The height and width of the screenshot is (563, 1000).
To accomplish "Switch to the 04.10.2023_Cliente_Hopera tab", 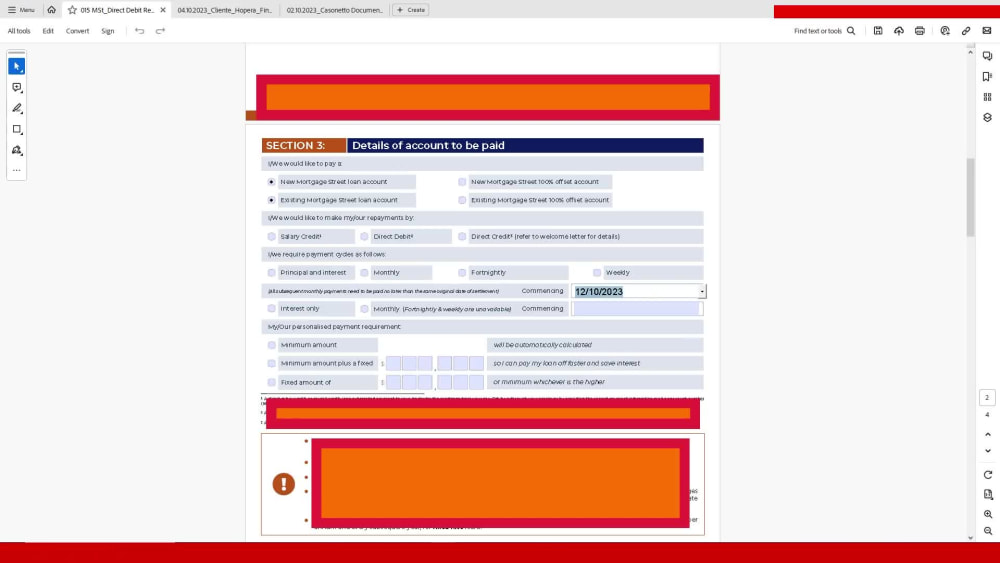I will click(x=224, y=10).
